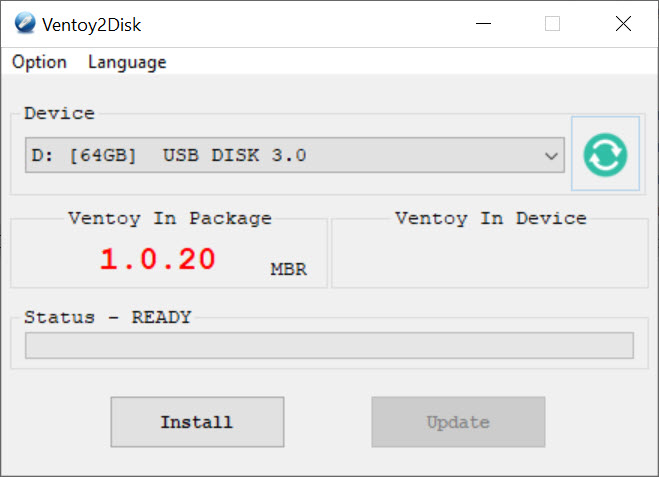Select the Ventoy In Package heading
Screen dimensions: 659x477
pos(170,218)
